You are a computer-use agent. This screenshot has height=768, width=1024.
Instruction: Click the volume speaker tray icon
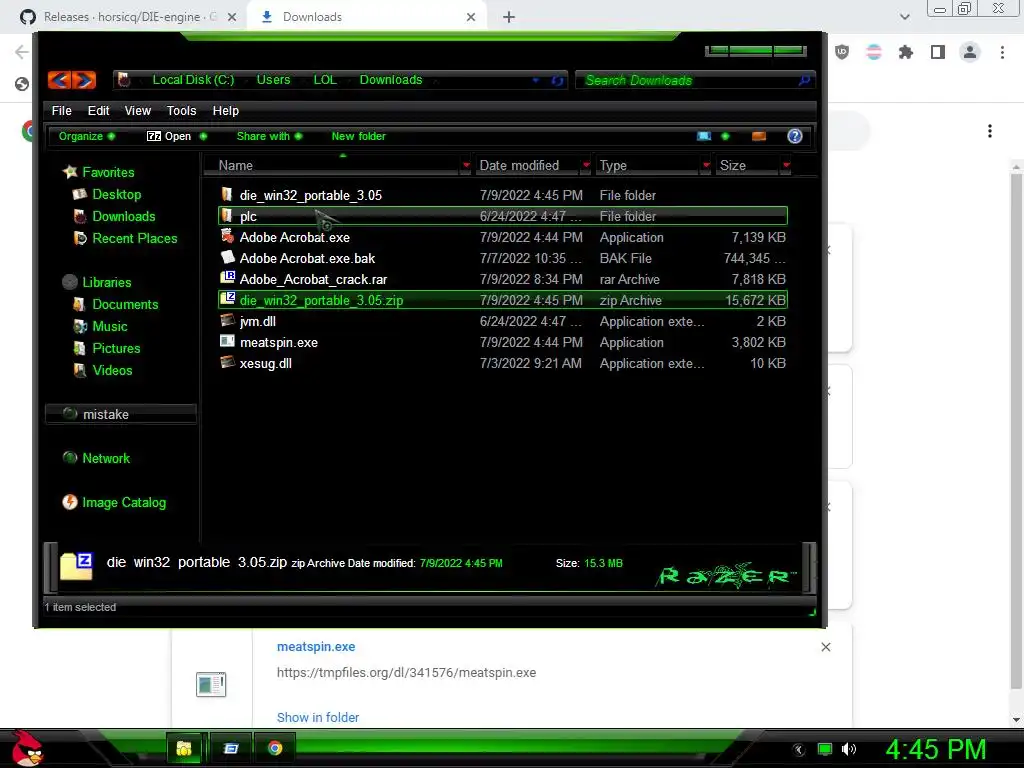tap(849, 749)
